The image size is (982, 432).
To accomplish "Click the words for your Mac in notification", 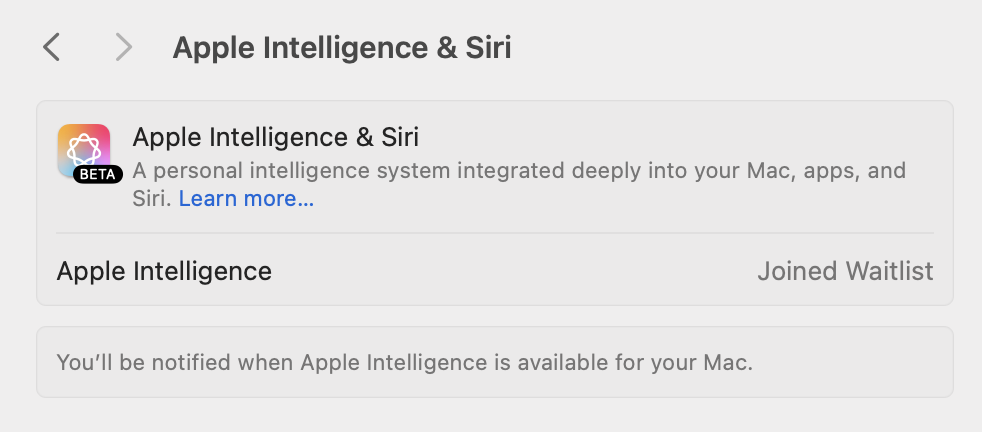I will pyautogui.click(x=689, y=361).
